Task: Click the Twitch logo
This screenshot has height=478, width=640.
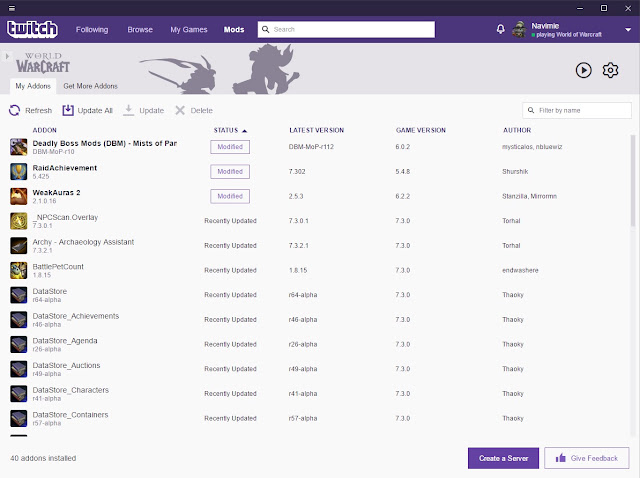Action: [32, 29]
